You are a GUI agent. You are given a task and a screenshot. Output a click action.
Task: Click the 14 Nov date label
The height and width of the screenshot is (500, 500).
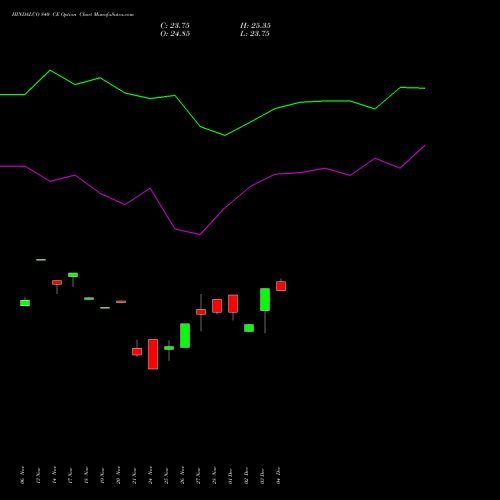click(54, 476)
